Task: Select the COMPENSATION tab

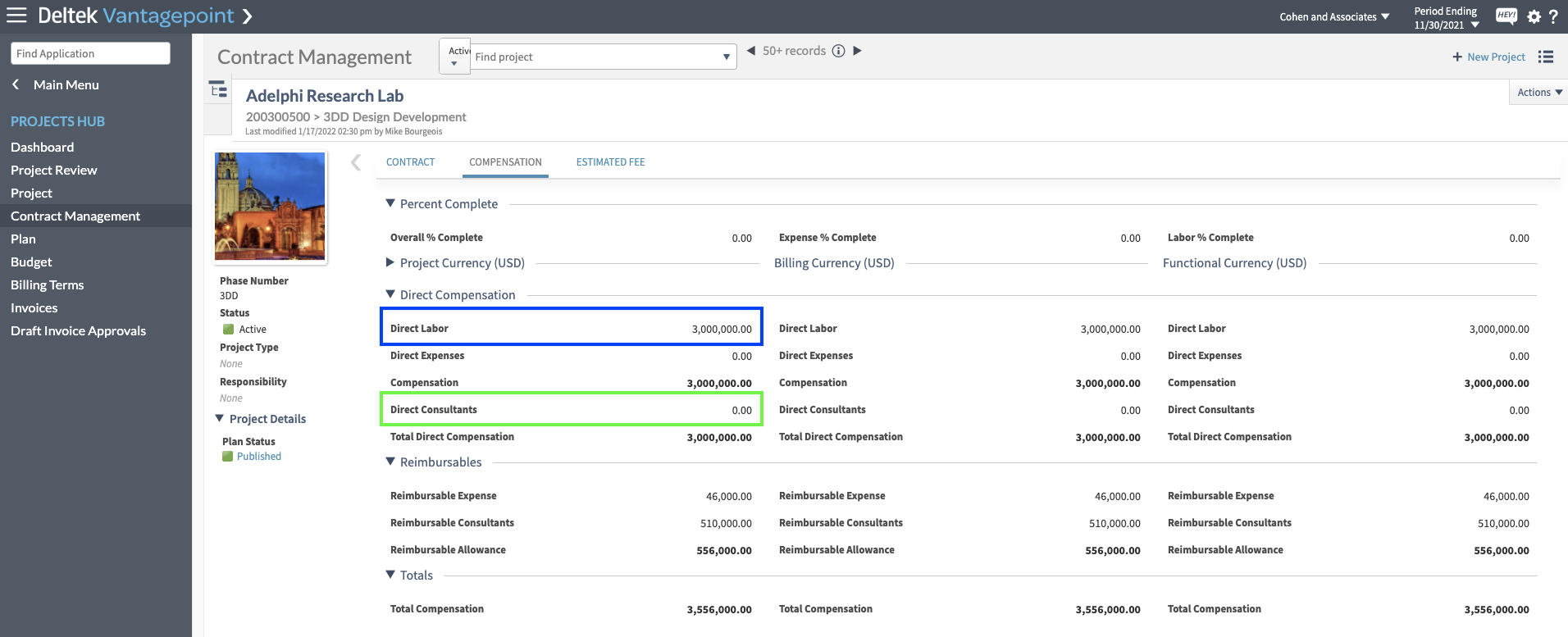Action: pos(505,162)
